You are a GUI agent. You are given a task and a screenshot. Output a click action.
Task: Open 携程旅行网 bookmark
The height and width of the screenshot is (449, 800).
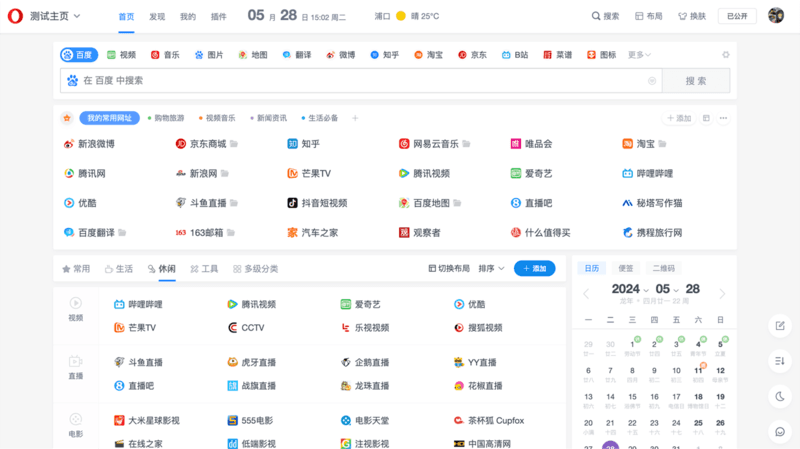click(x=653, y=233)
